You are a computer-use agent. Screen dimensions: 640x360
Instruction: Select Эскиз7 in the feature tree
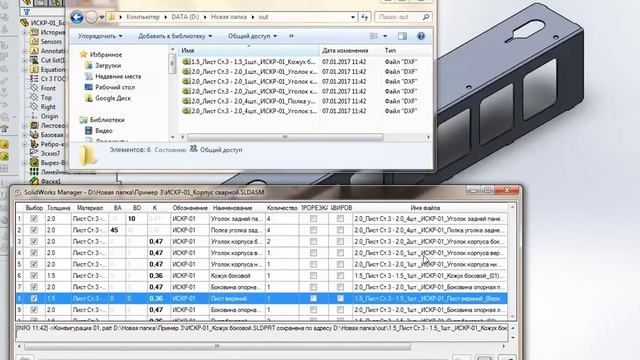50,153
